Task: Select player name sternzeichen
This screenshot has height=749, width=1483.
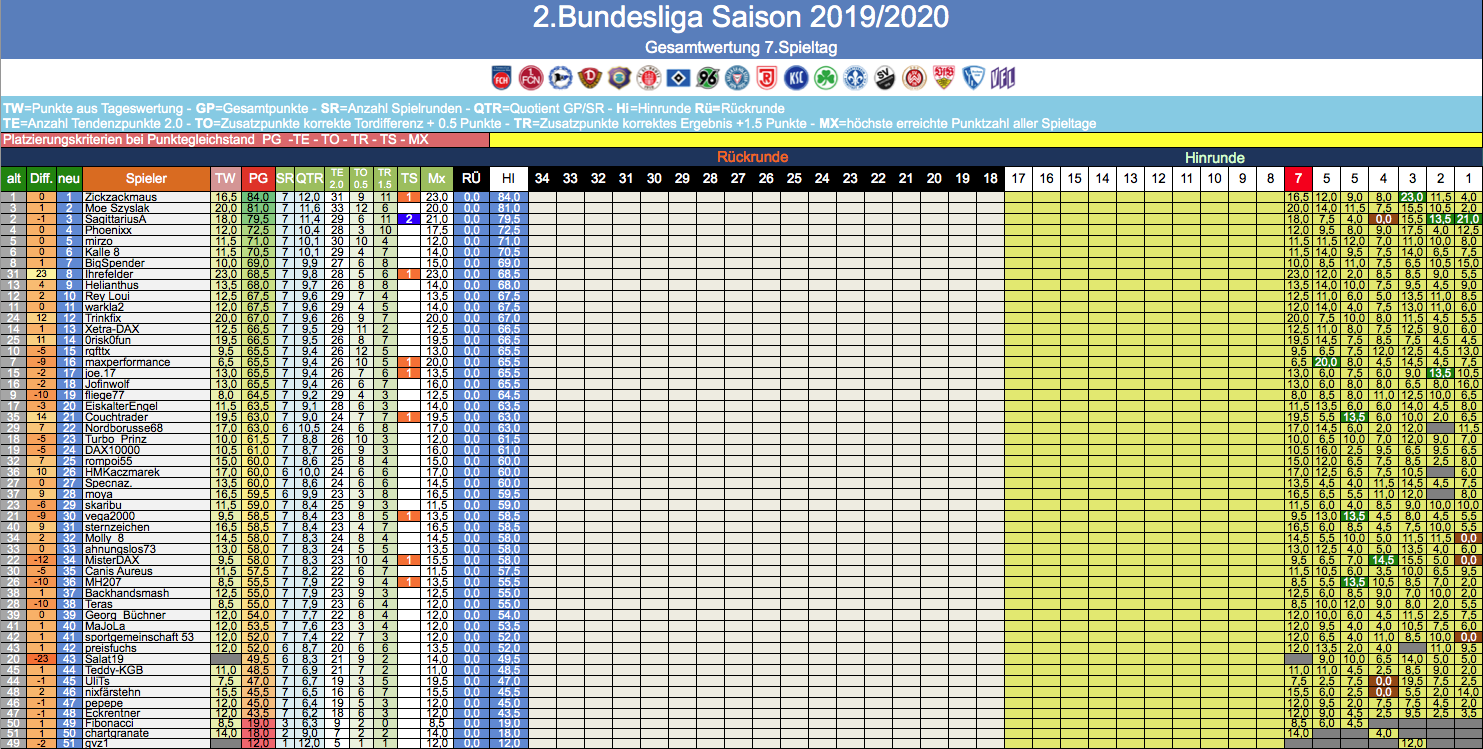Action: 117,526
